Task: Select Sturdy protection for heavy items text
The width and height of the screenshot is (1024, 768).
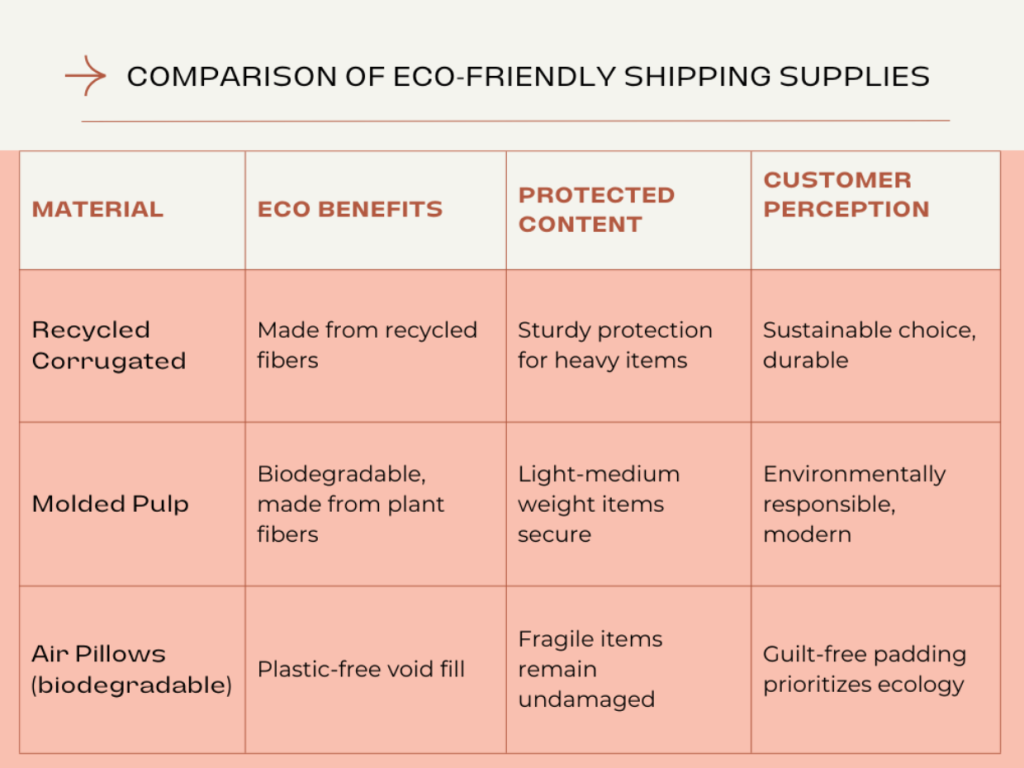Action: click(615, 345)
